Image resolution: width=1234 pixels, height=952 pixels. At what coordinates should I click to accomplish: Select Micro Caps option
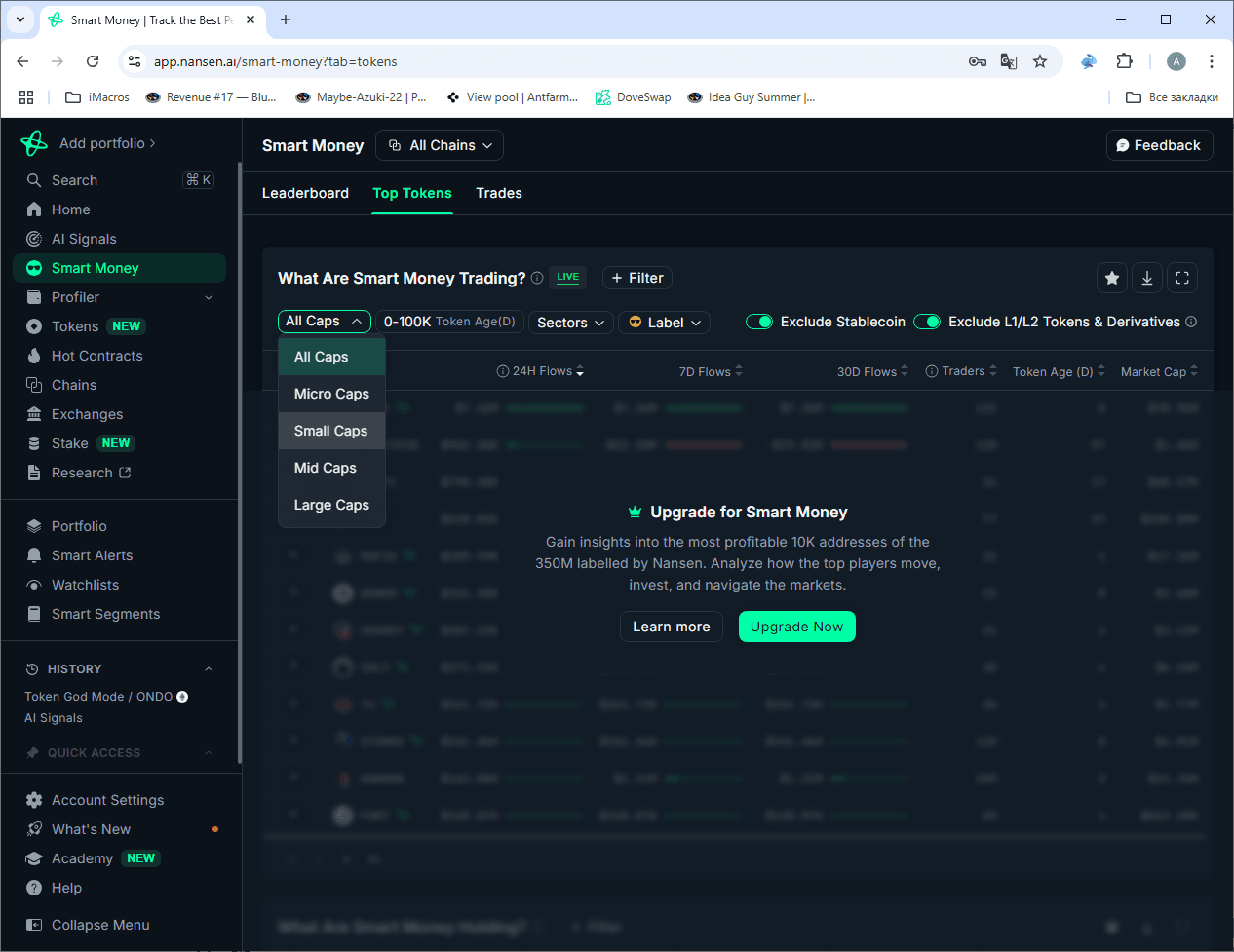point(332,394)
